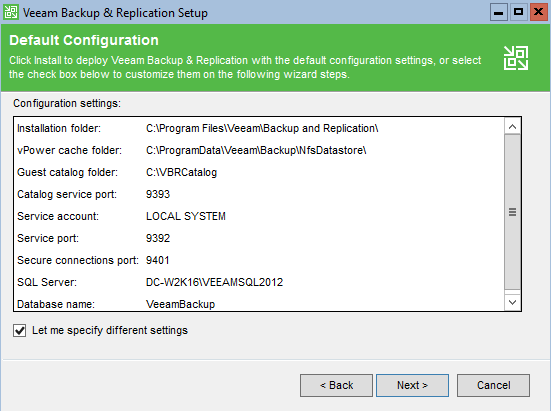Click the 'Database name:' label
This screenshot has height=411, width=551.
[x=56, y=304]
